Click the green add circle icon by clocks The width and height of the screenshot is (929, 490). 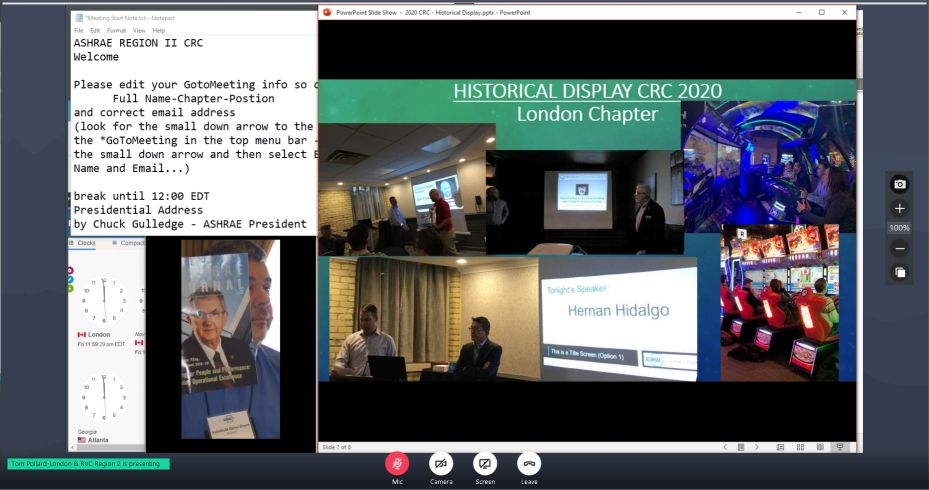tap(71, 289)
